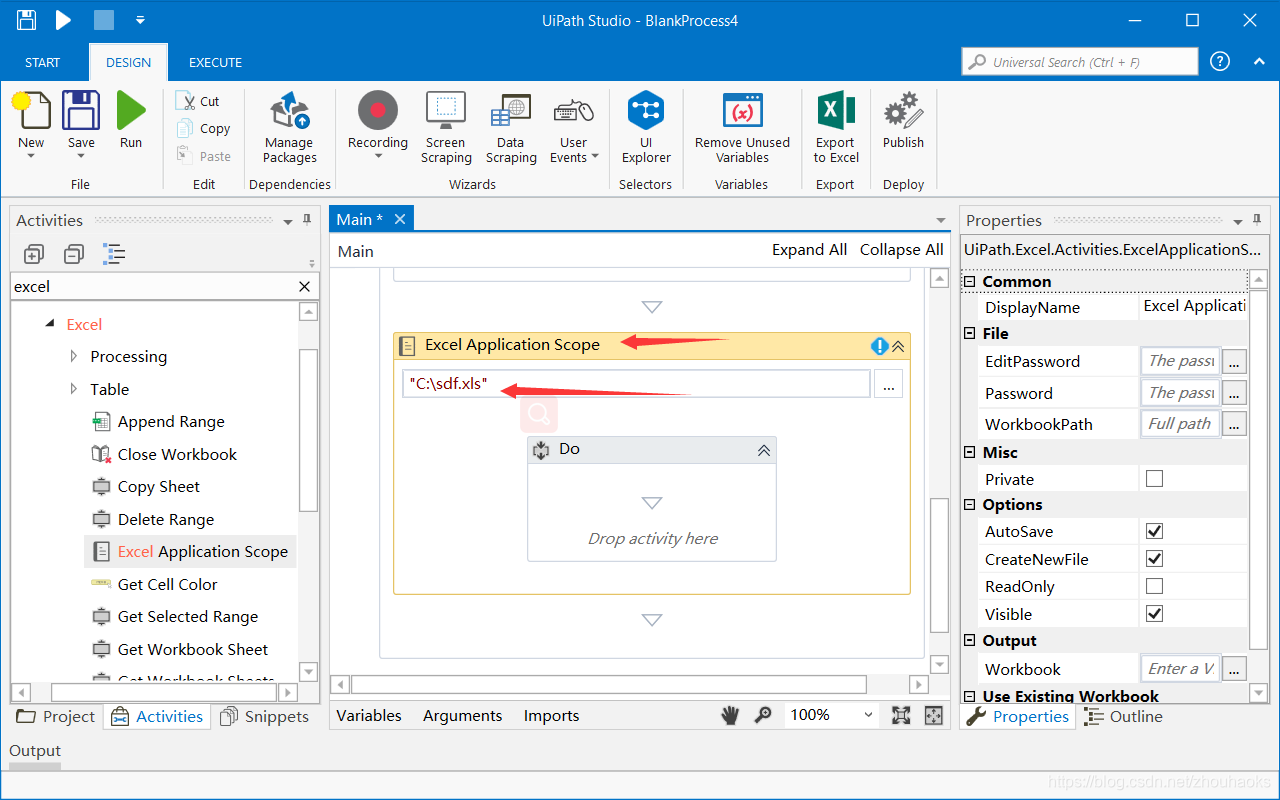Toggle the AutoSave checkbox
The width and height of the screenshot is (1280, 800).
pos(1155,531)
